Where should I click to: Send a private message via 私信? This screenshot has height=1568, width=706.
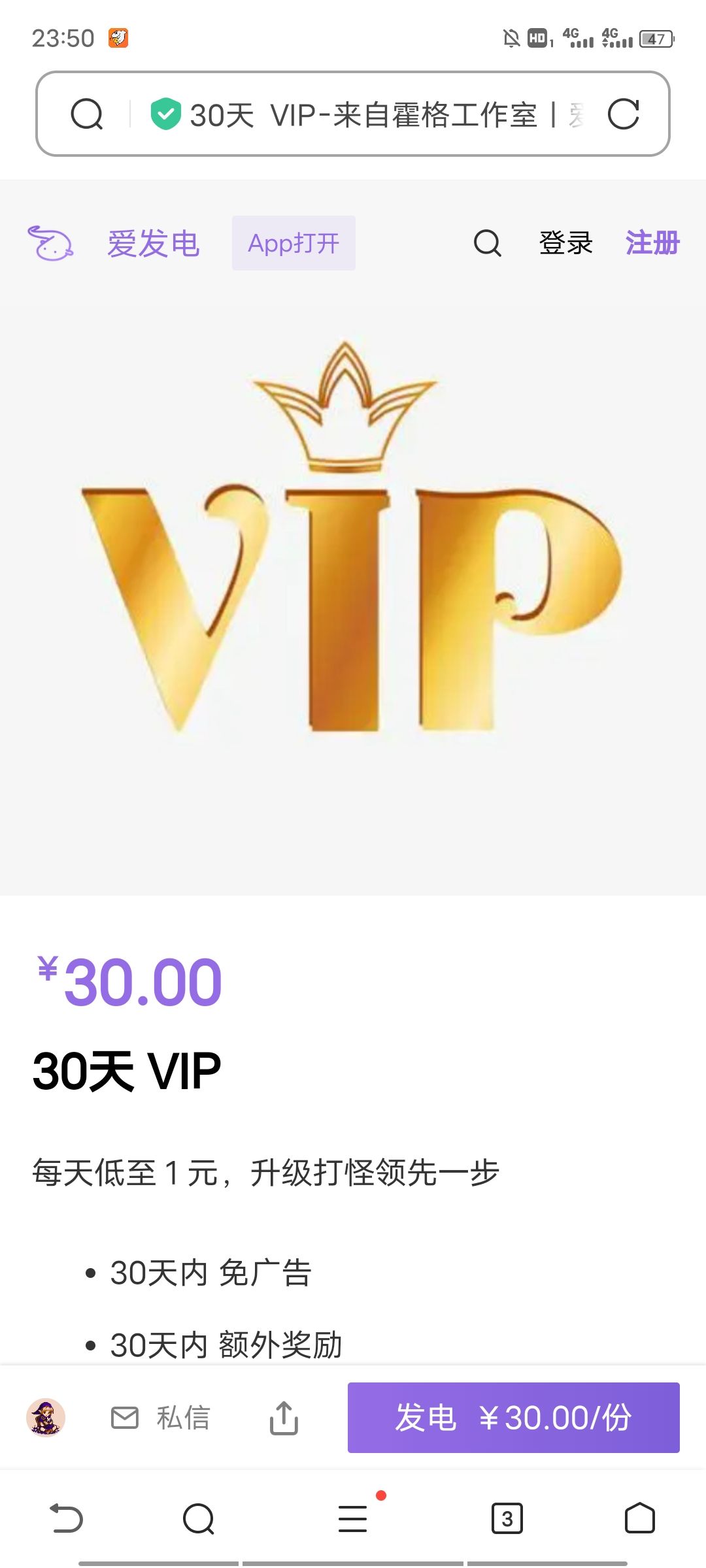(161, 1418)
